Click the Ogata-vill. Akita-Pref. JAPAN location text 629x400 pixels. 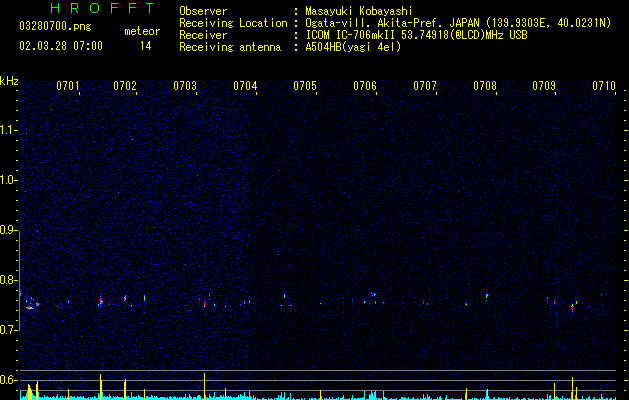tap(458, 23)
